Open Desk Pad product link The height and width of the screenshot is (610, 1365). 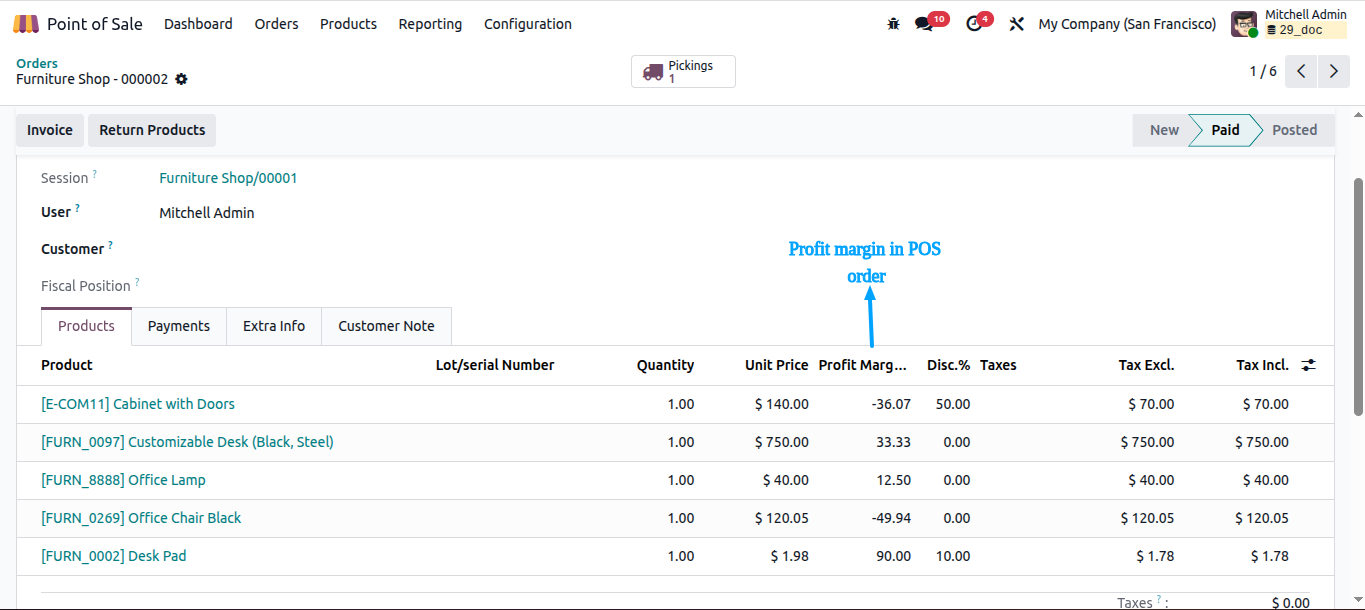(114, 556)
